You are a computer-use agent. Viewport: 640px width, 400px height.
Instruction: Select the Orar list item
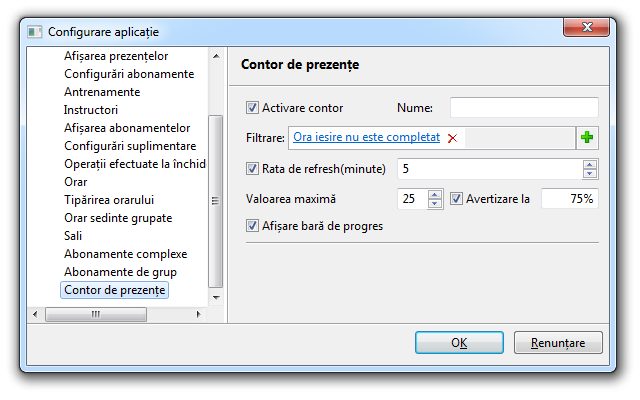pos(76,182)
